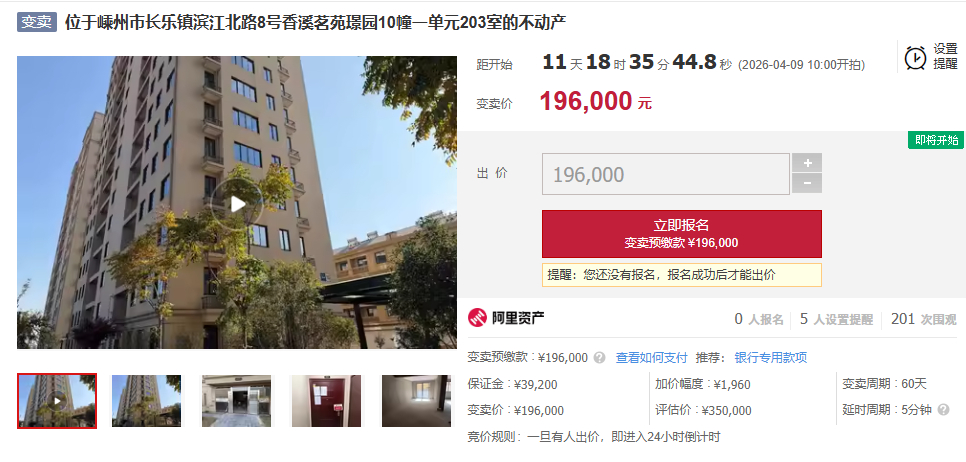Click the alarm clock reminder icon
The width and height of the screenshot is (966, 462).
pyautogui.click(x=915, y=57)
